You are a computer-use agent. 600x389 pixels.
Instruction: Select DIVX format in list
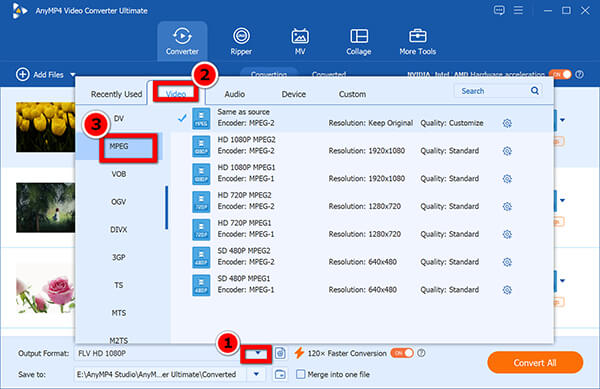point(119,229)
